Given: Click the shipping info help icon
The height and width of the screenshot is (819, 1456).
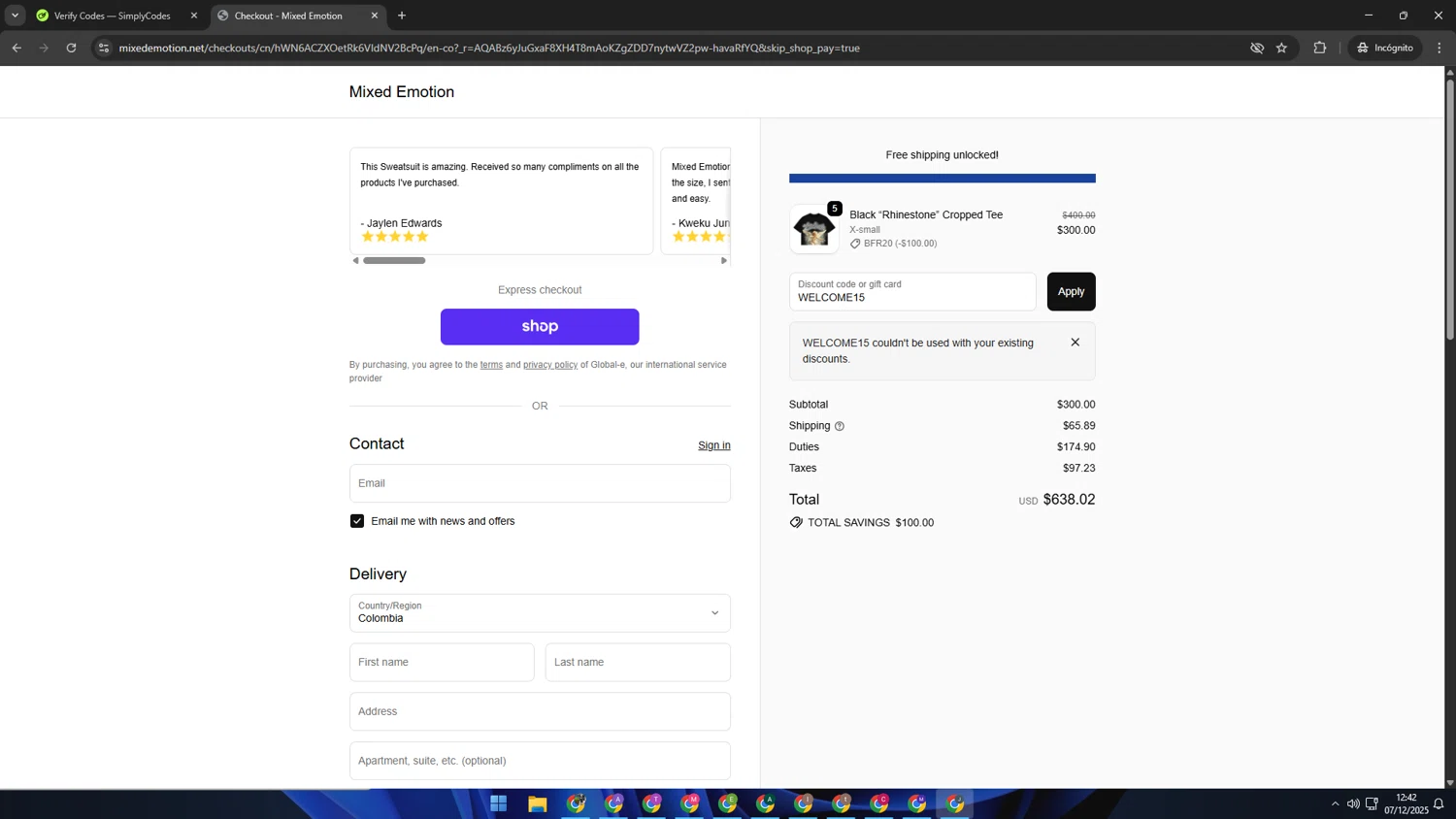Looking at the screenshot, I should 840,426.
